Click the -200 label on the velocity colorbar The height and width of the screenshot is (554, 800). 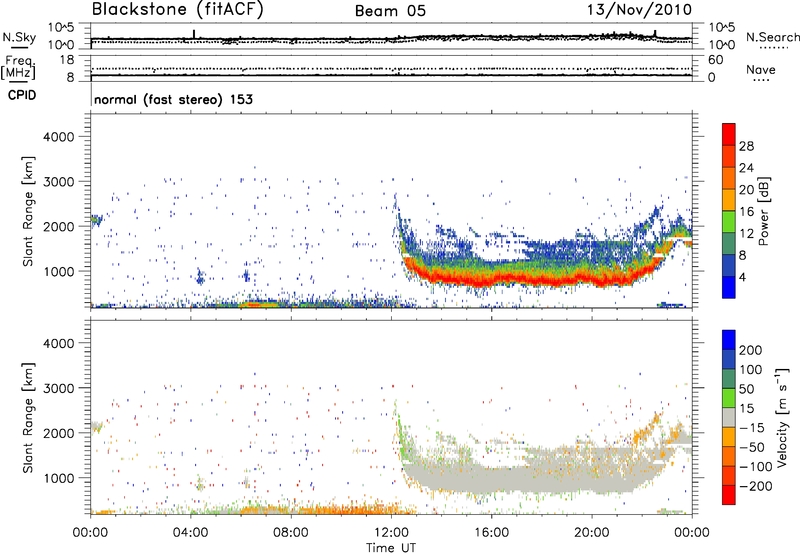[x=756, y=486]
